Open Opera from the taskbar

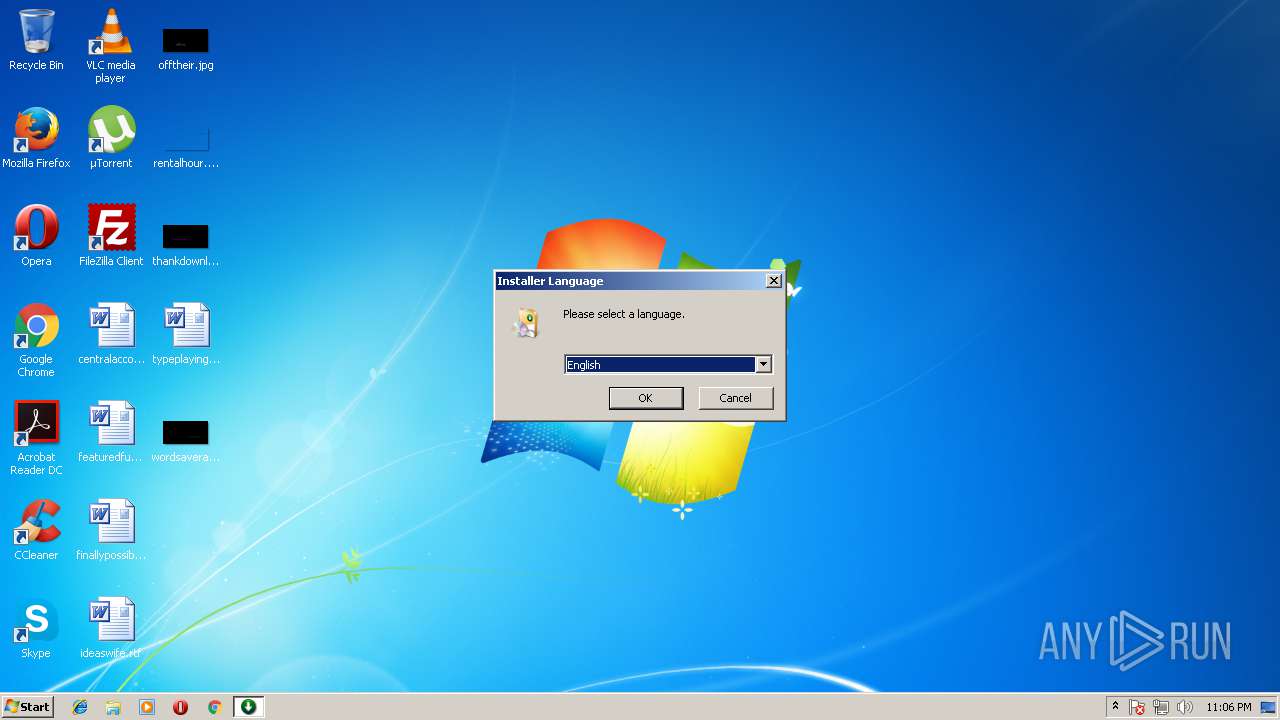[x=180, y=707]
